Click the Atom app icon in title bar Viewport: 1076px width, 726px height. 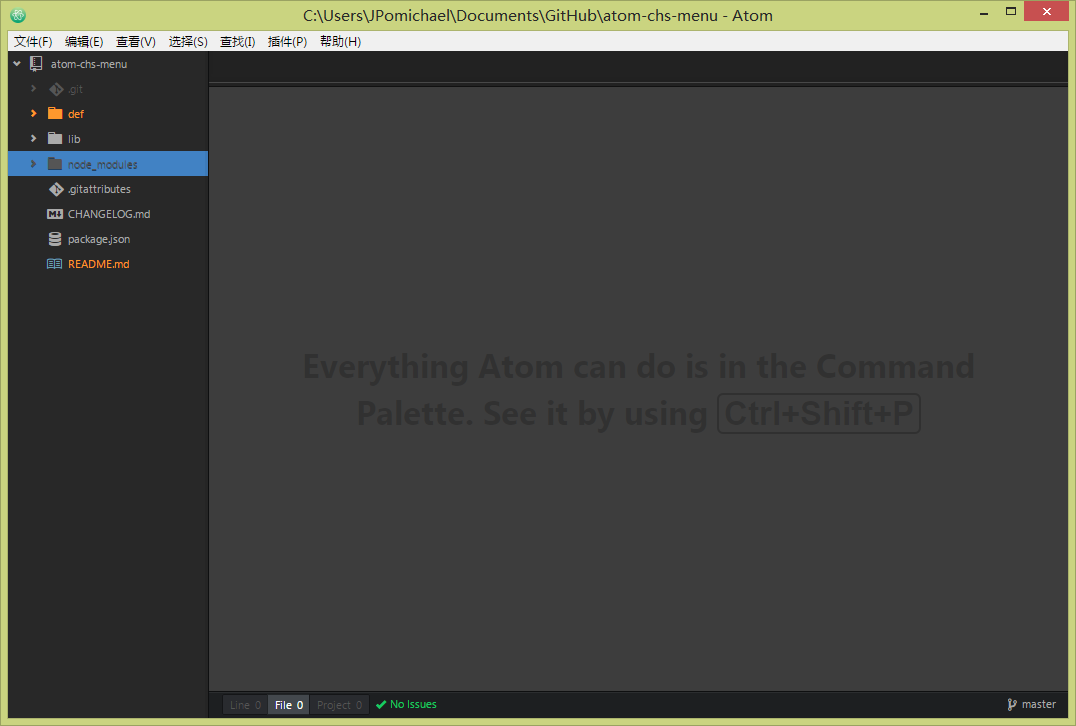18,15
